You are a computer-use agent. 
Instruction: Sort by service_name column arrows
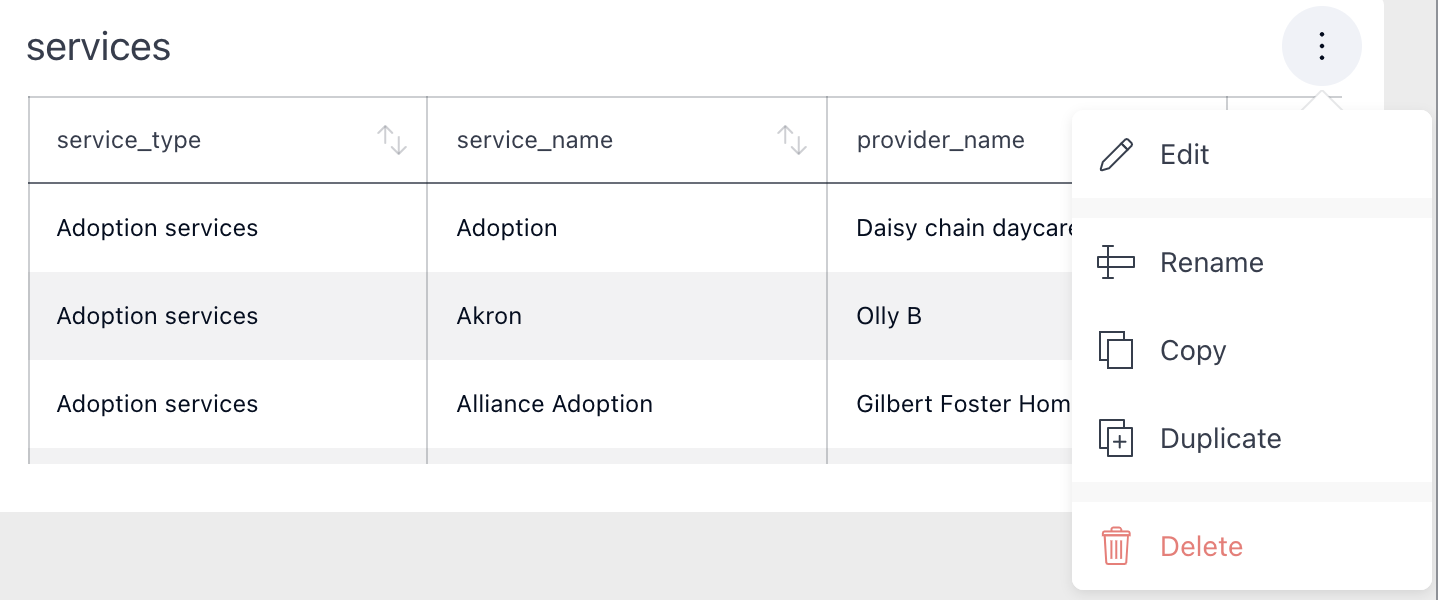[x=792, y=140]
